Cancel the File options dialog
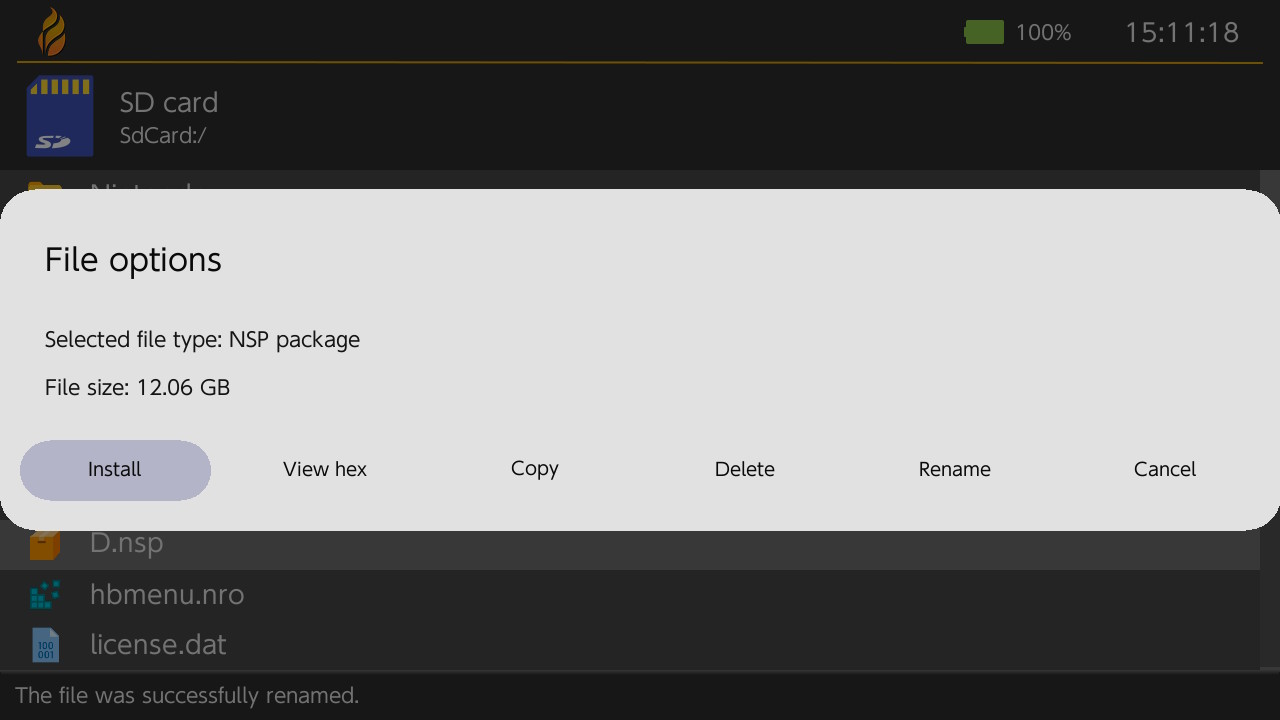The image size is (1280, 720). [x=1165, y=470]
